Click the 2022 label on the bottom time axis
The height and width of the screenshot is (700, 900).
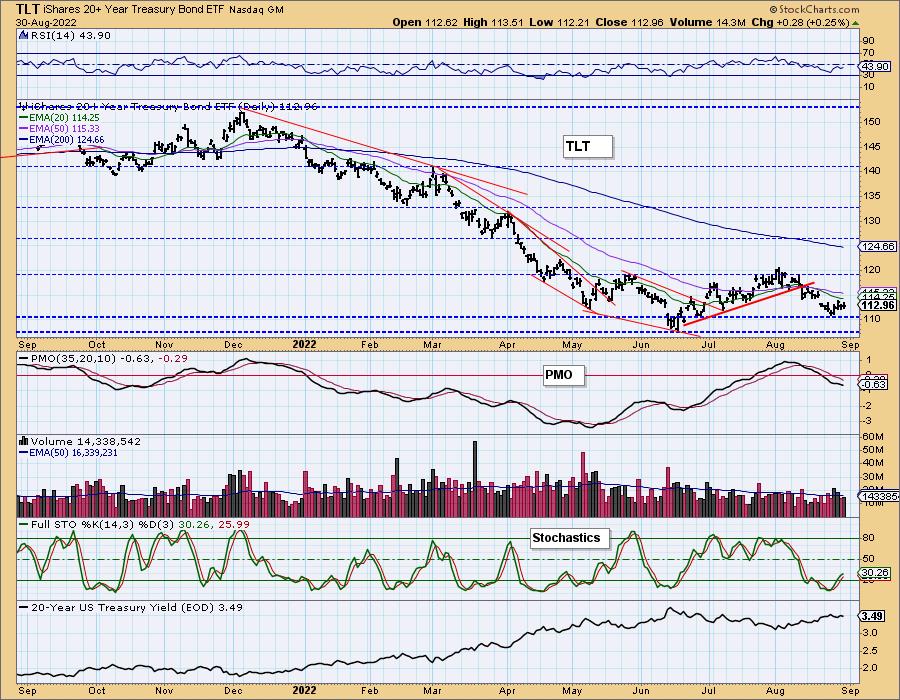pos(304,690)
